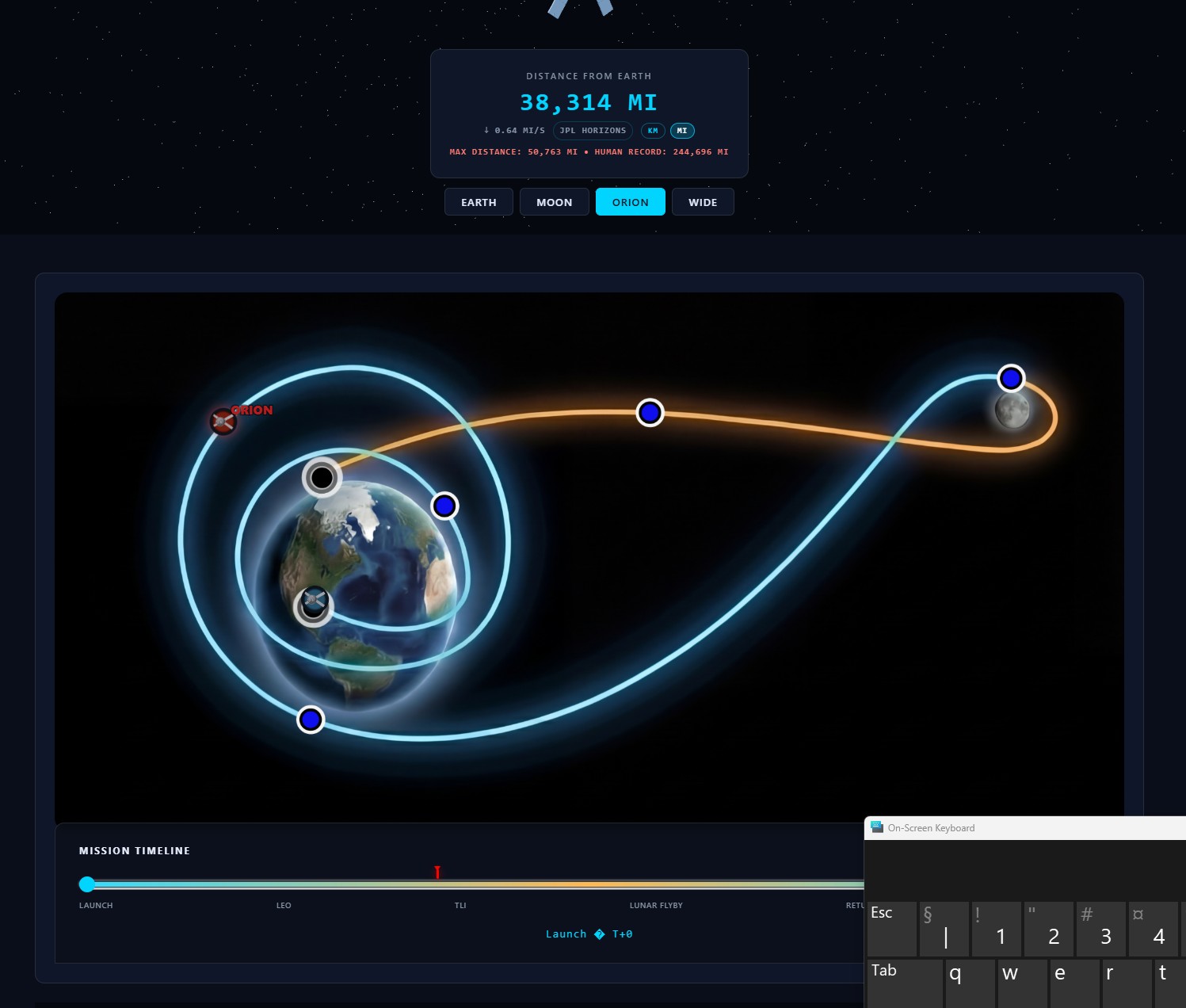
Task: Click the mission timeline slider handle
Action: [x=87, y=884]
